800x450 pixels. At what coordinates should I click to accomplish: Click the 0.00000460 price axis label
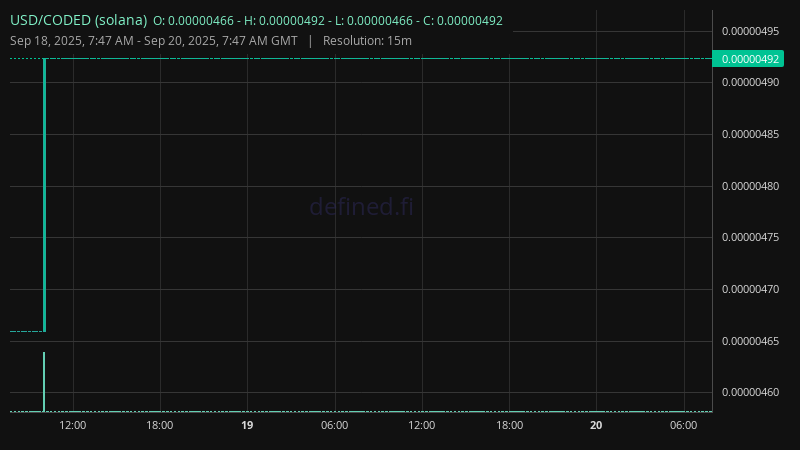tap(751, 392)
